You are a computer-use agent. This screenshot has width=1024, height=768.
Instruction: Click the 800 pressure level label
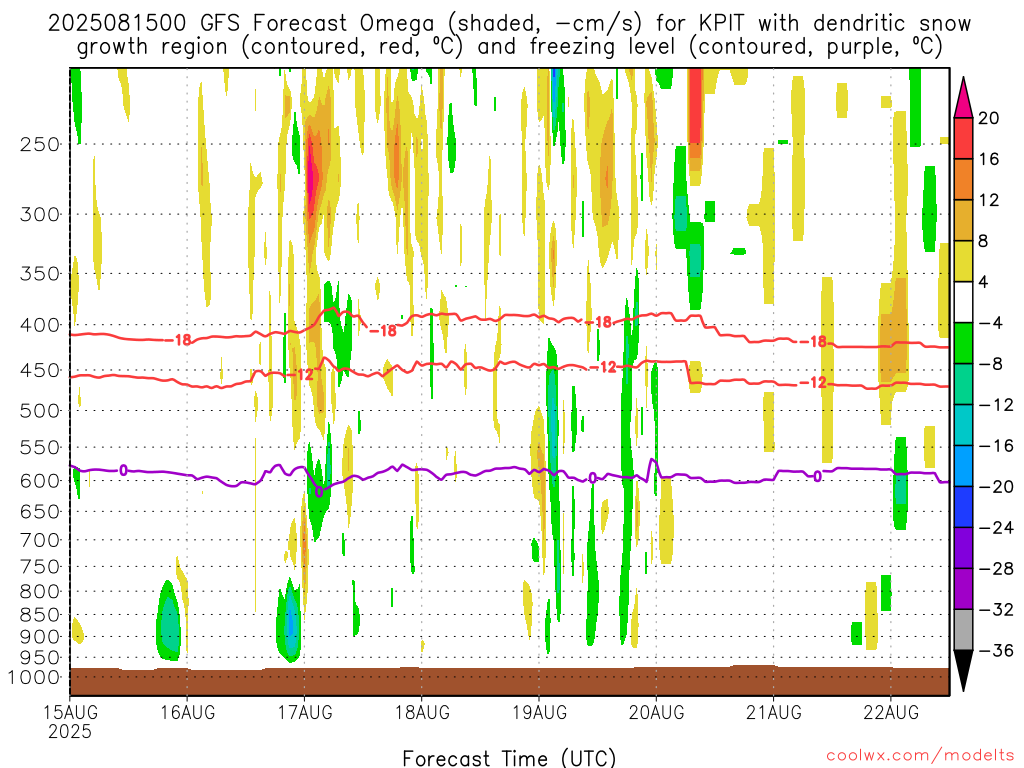tap(40, 592)
